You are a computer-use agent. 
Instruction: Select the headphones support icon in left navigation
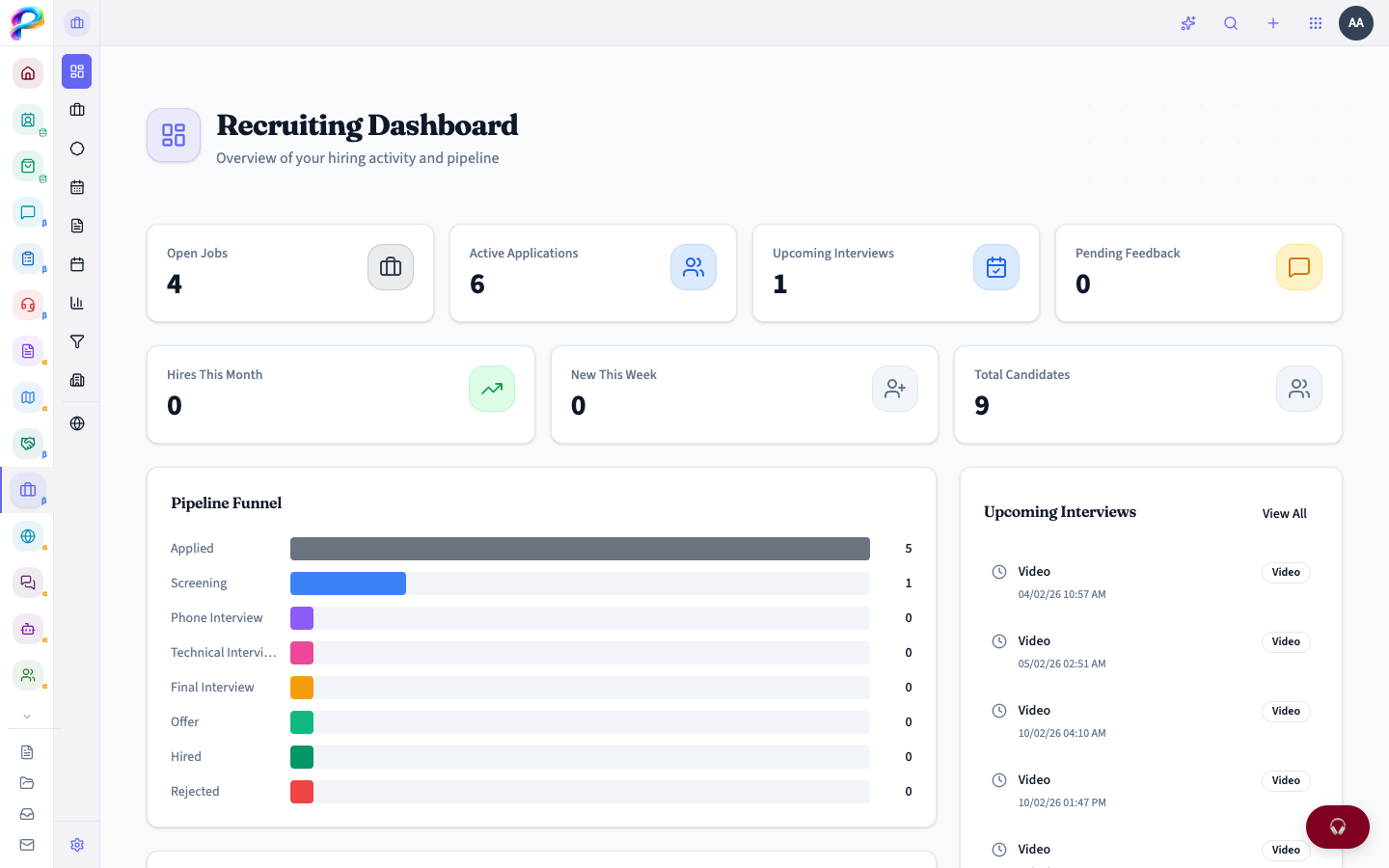click(x=27, y=305)
